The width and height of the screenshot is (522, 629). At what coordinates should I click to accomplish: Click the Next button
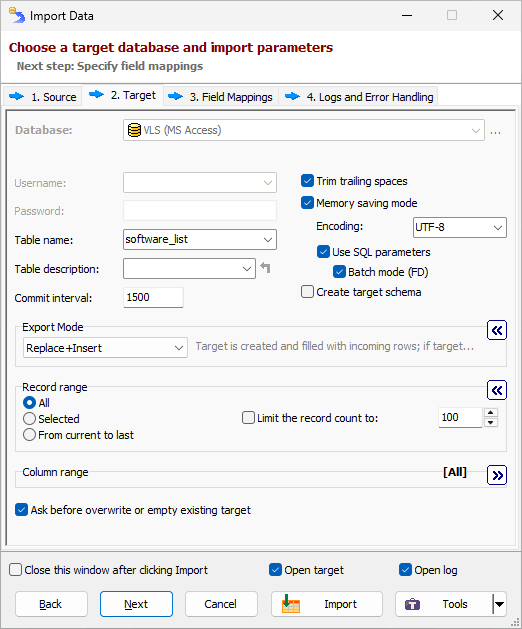pyautogui.click(x=136, y=604)
